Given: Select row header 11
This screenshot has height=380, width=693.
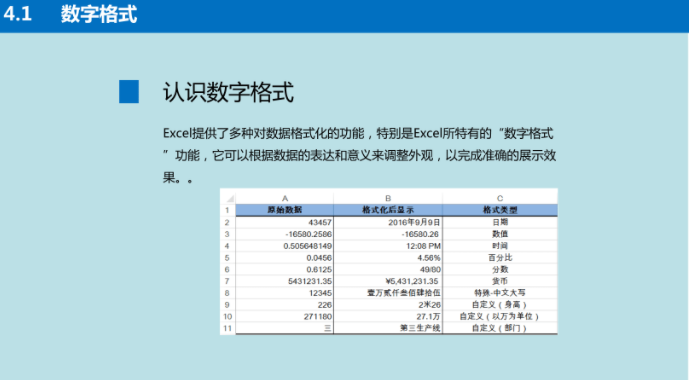Looking at the screenshot, I should (x=228, y=328).
